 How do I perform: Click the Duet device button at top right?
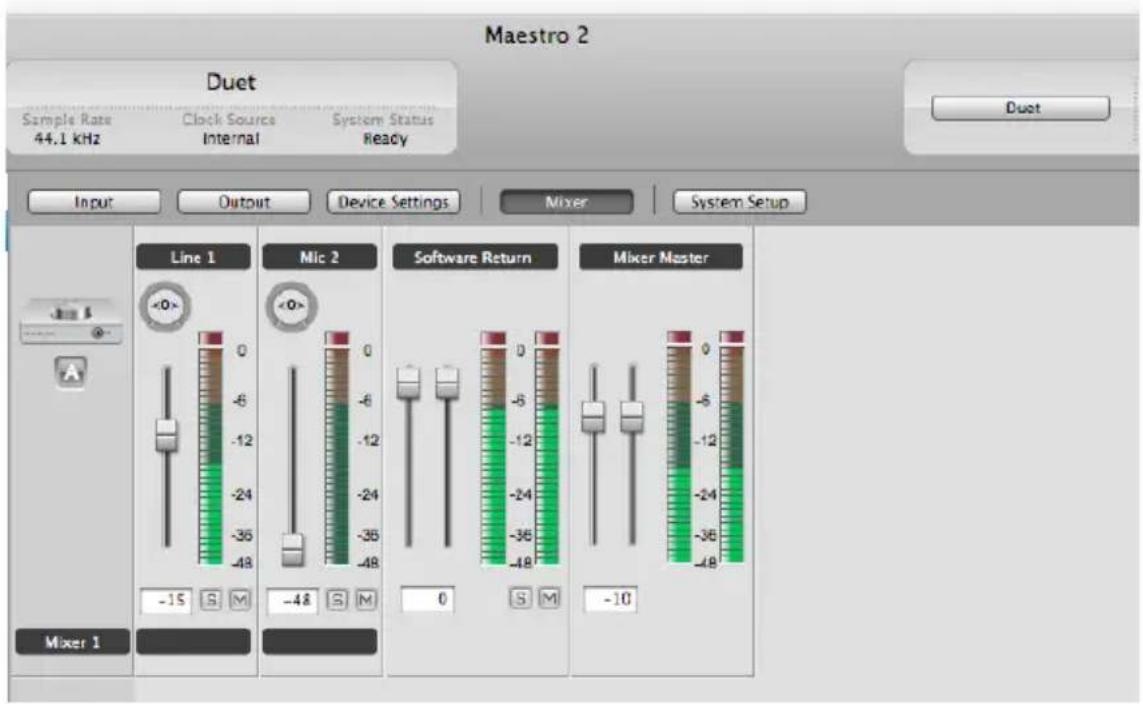pyautogui.click(x=1021, y=108)
